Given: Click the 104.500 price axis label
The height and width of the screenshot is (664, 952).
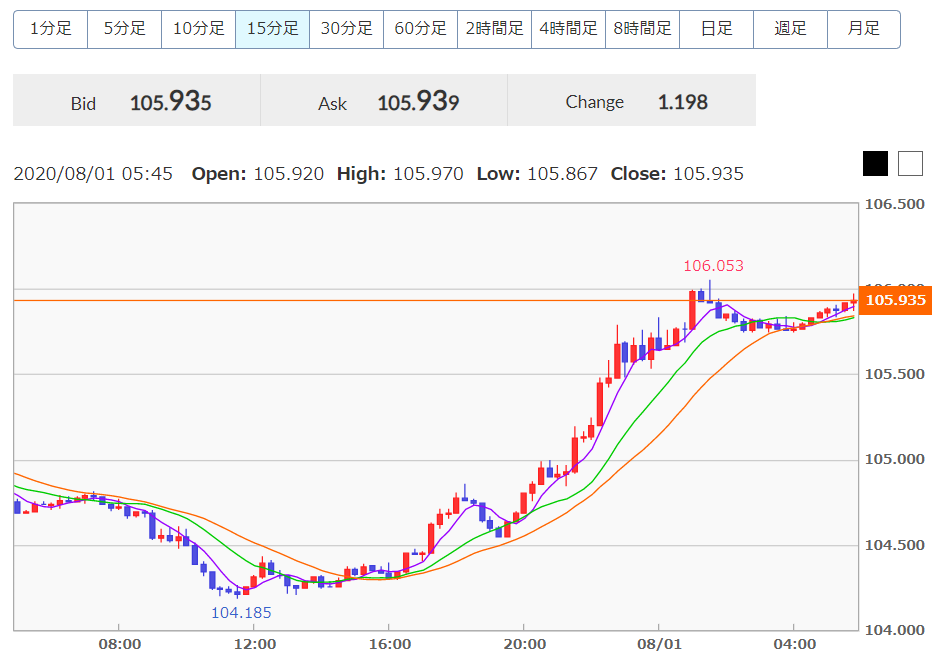Looking at the screenshot, I should 895,545.
